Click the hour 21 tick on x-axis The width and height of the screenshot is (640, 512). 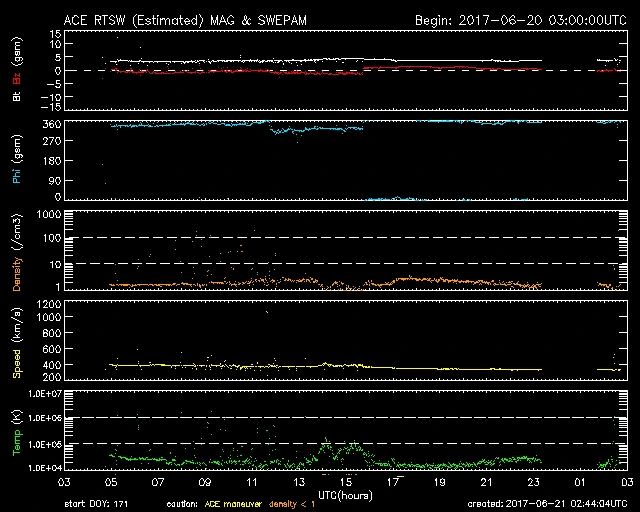point(487,481)
